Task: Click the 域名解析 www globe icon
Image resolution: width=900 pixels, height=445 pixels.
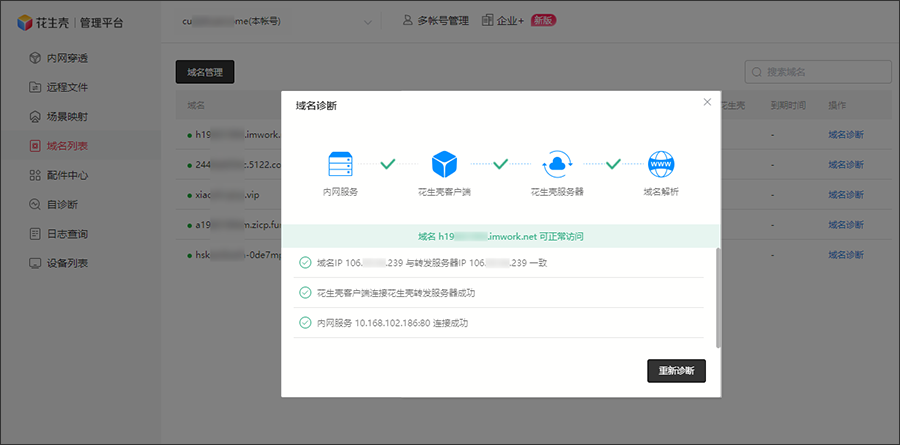Action: tap(661, 164)
